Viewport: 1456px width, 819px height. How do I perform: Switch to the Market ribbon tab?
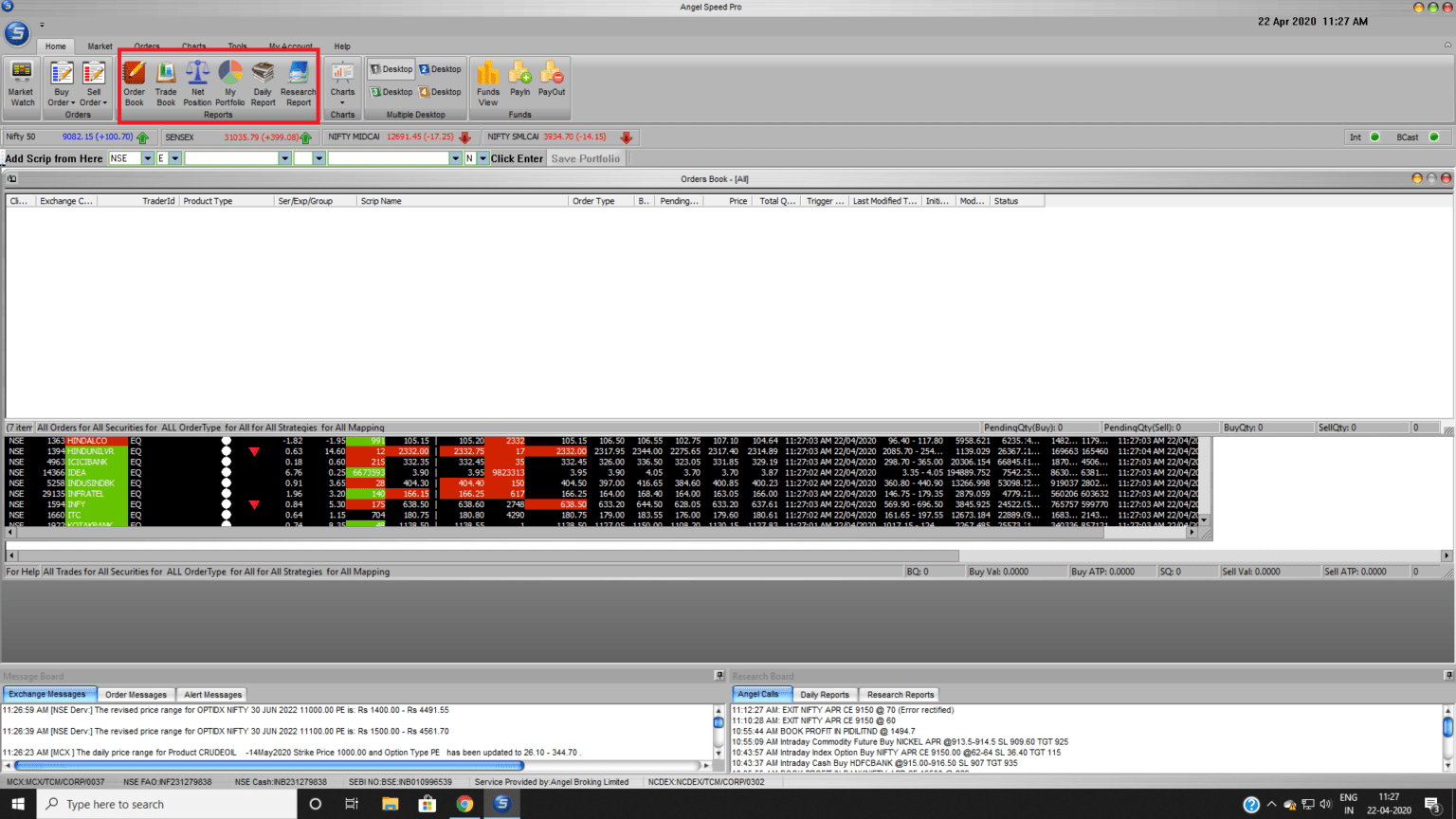(100, 45)
